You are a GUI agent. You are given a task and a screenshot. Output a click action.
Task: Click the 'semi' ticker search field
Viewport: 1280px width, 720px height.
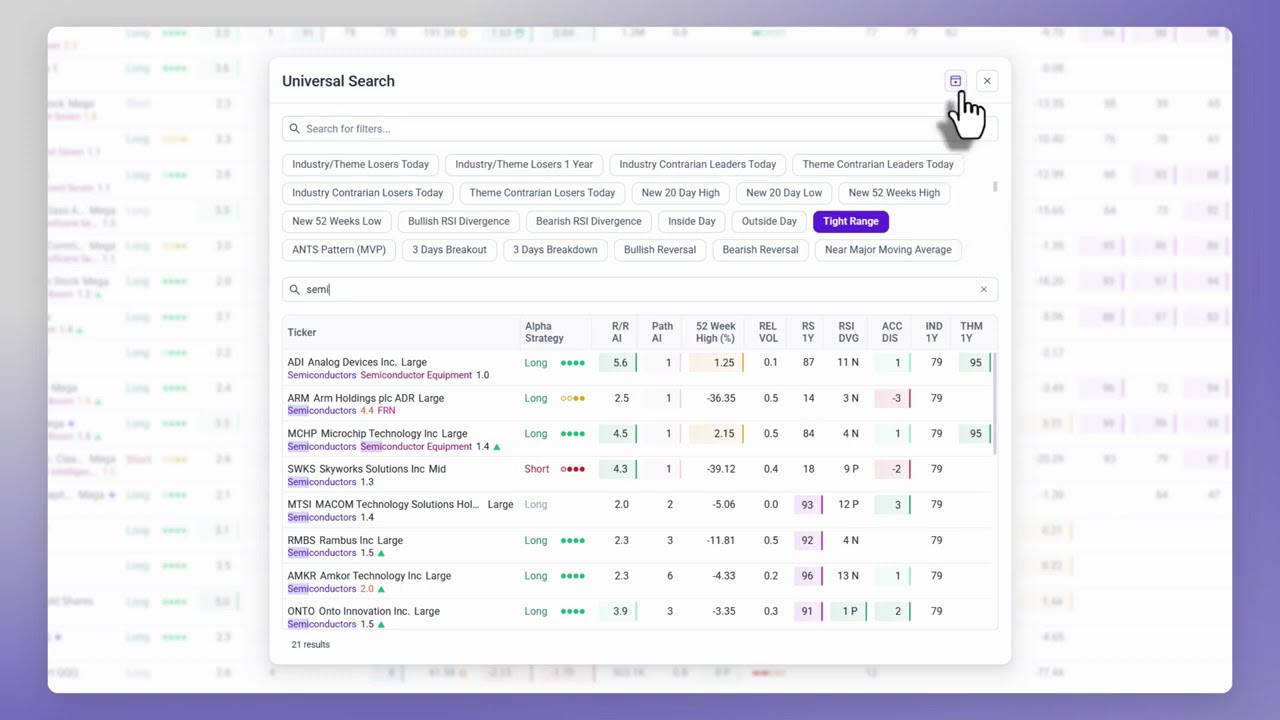[x=640, y=289]
